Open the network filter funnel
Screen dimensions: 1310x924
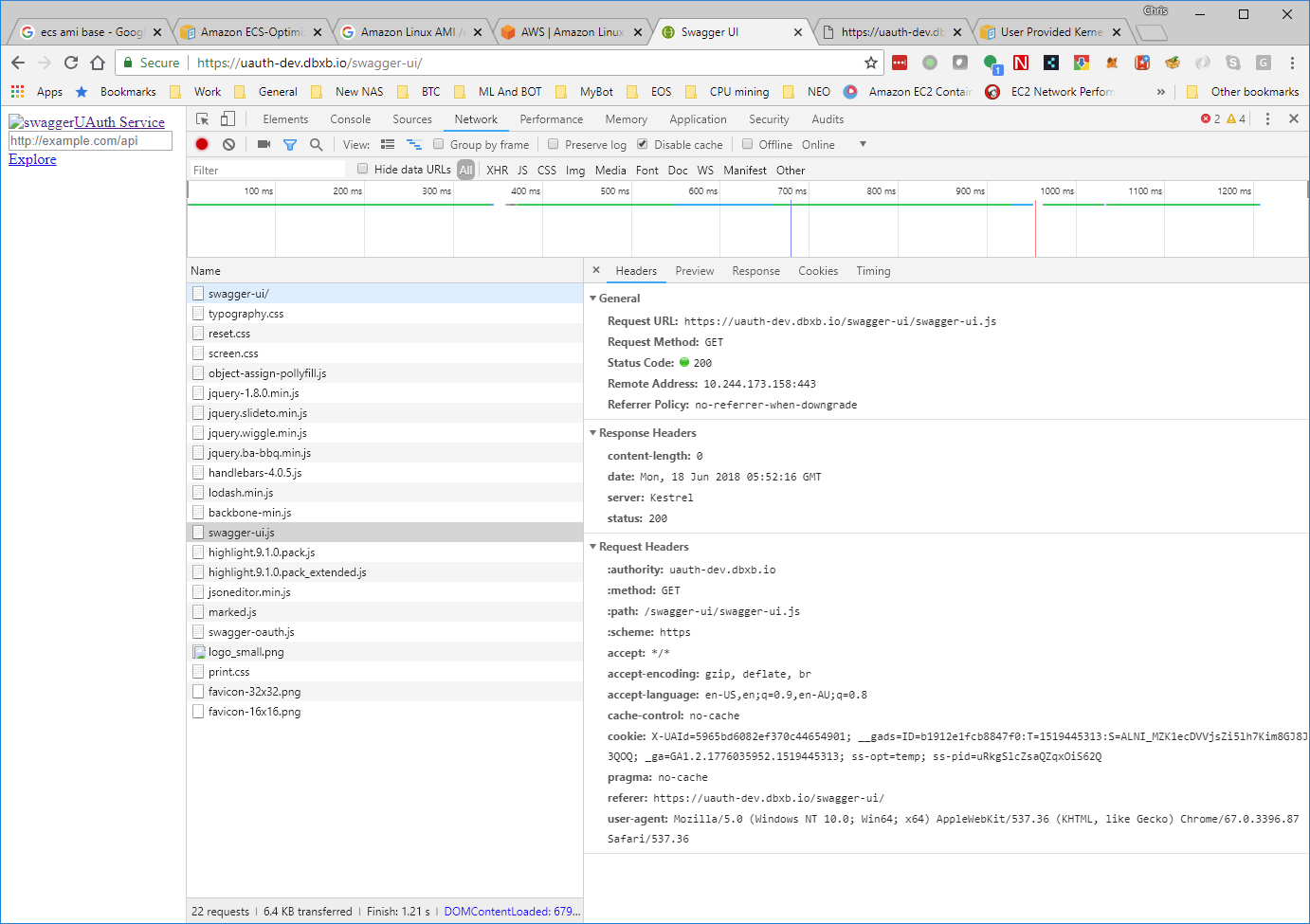pyautogui.click(x=290, y=144)
